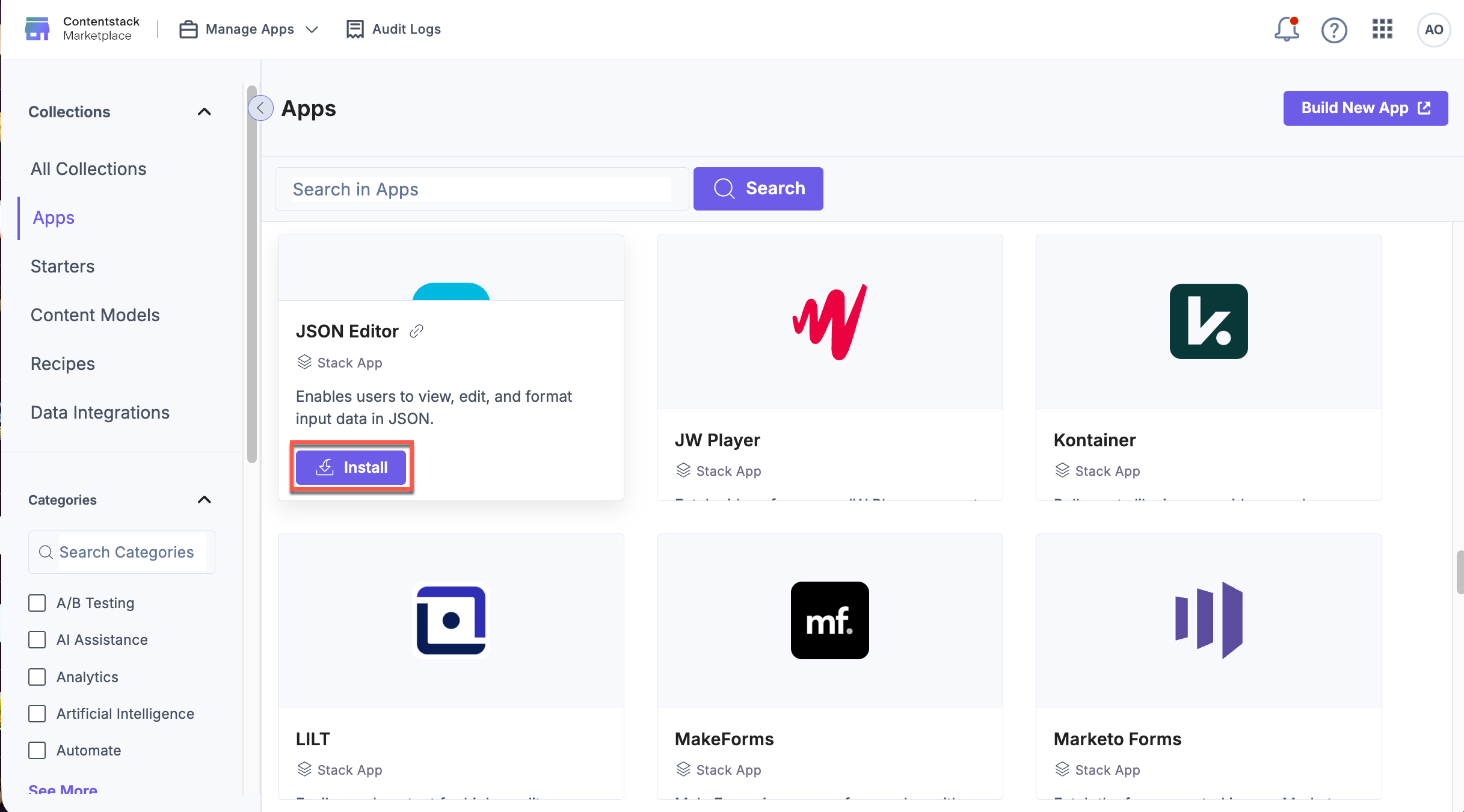Open Data Integrations collection
The height and width of the screenshot is (812, 1464).
click(x=100, y=413)
